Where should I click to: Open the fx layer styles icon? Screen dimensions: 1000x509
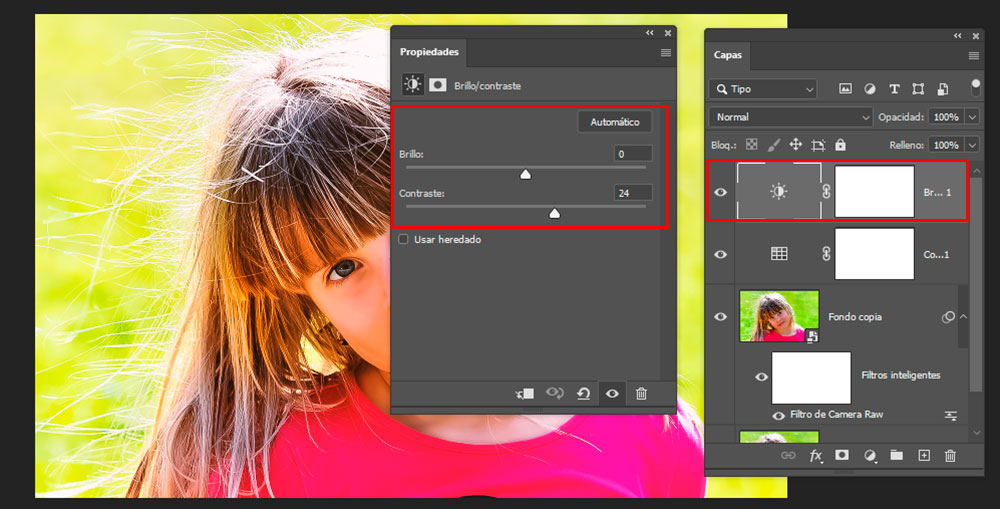815,456
